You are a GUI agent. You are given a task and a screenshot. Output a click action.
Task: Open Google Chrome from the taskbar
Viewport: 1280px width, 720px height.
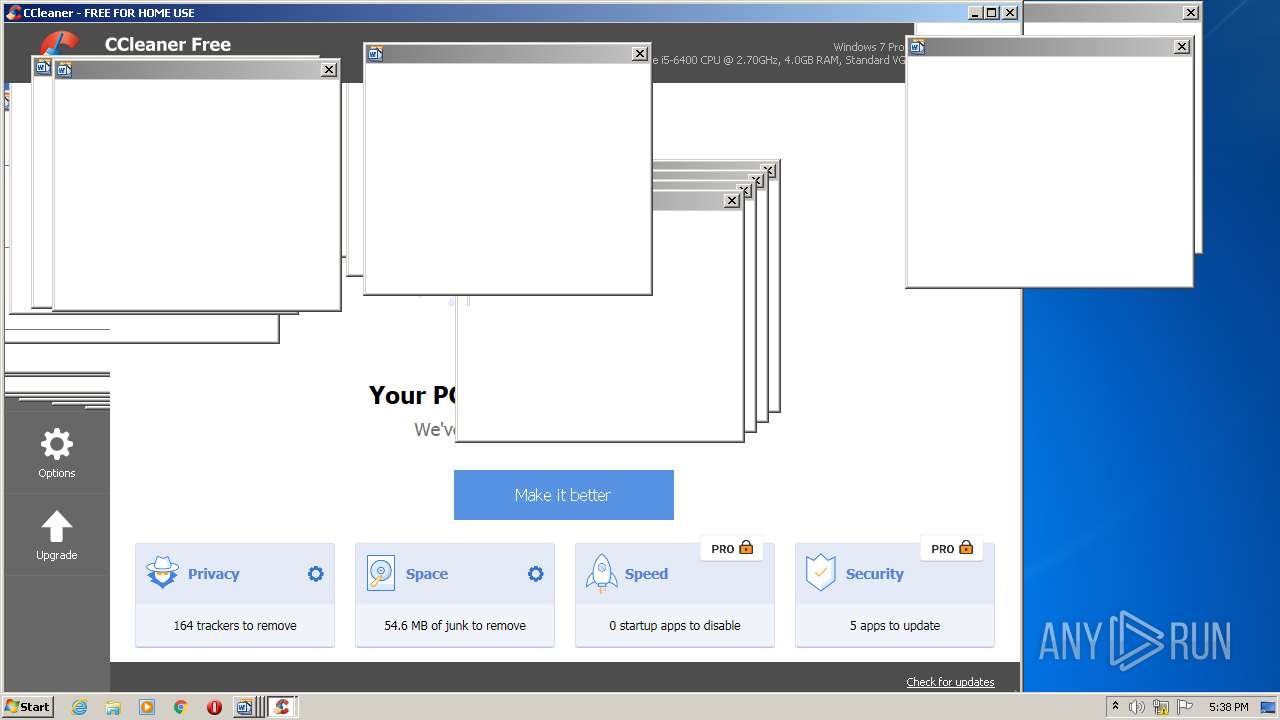tap(180, 707)
